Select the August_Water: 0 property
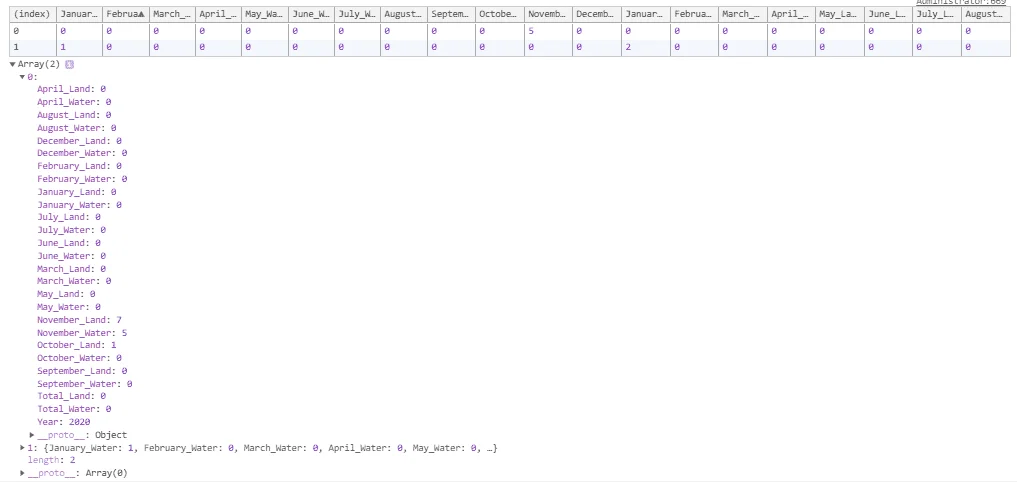1017x482 pixels. (77, 128)
